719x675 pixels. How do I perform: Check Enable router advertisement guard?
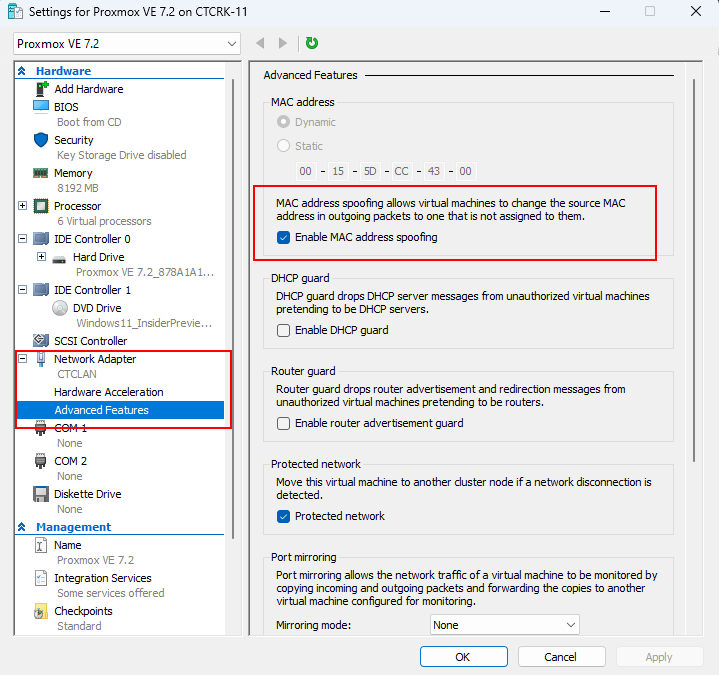click(283, 423)
